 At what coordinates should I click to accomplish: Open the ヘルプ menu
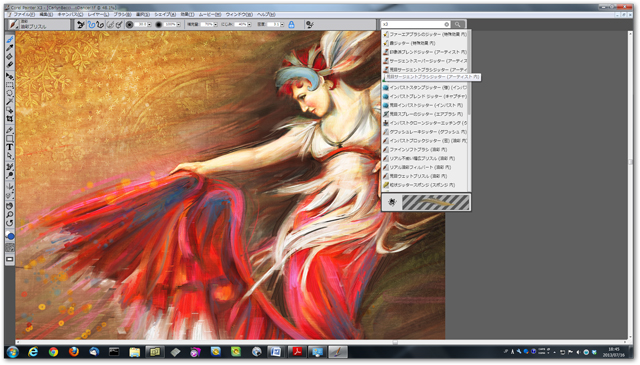(x=266, y=14)
